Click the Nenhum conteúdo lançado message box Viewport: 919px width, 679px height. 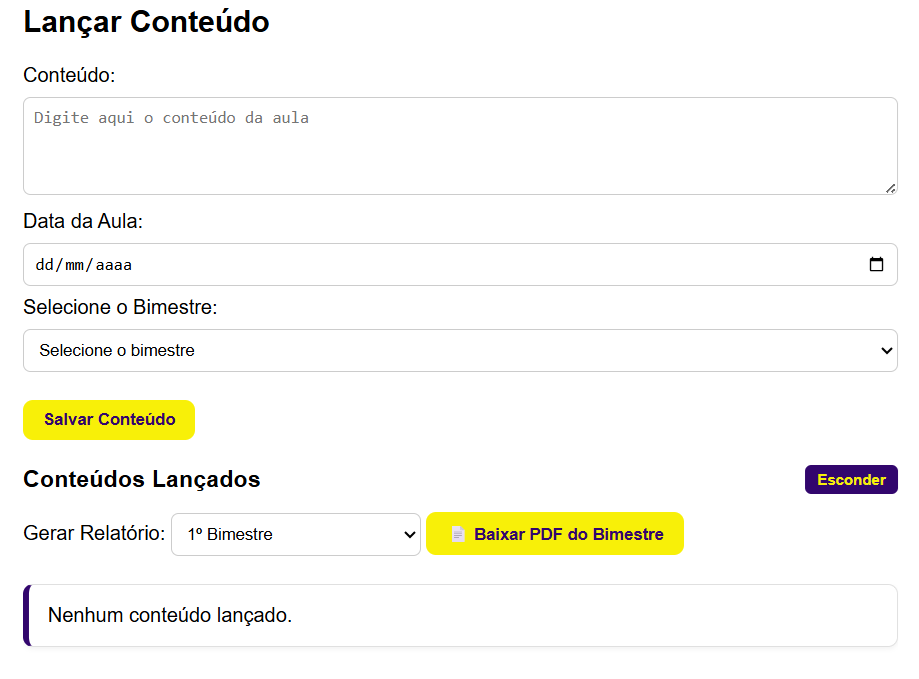pyautogui.click(x=460, y=614)
